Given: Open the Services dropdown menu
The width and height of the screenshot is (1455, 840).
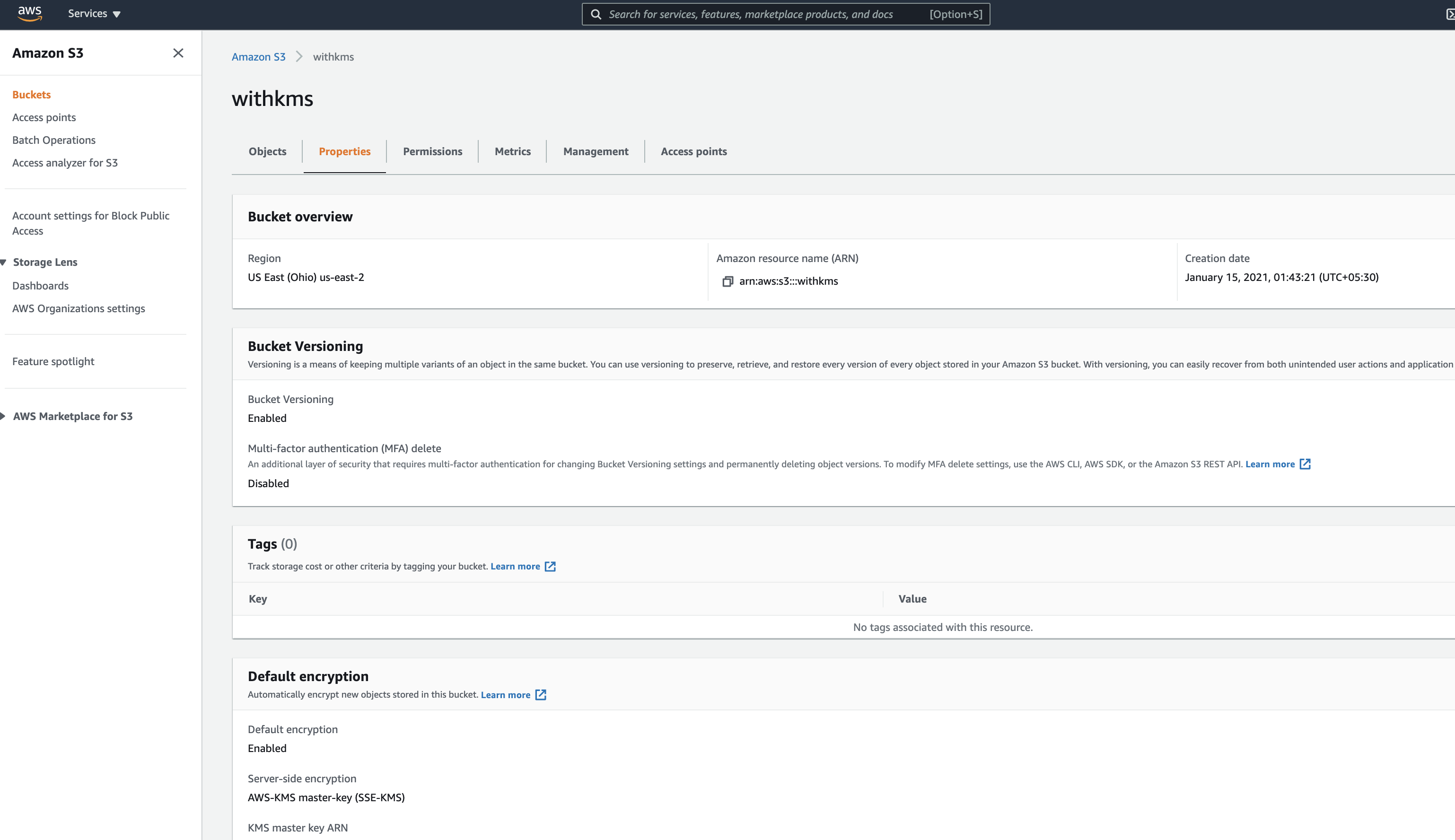Looking at the screenshot, I should [94, 14].
